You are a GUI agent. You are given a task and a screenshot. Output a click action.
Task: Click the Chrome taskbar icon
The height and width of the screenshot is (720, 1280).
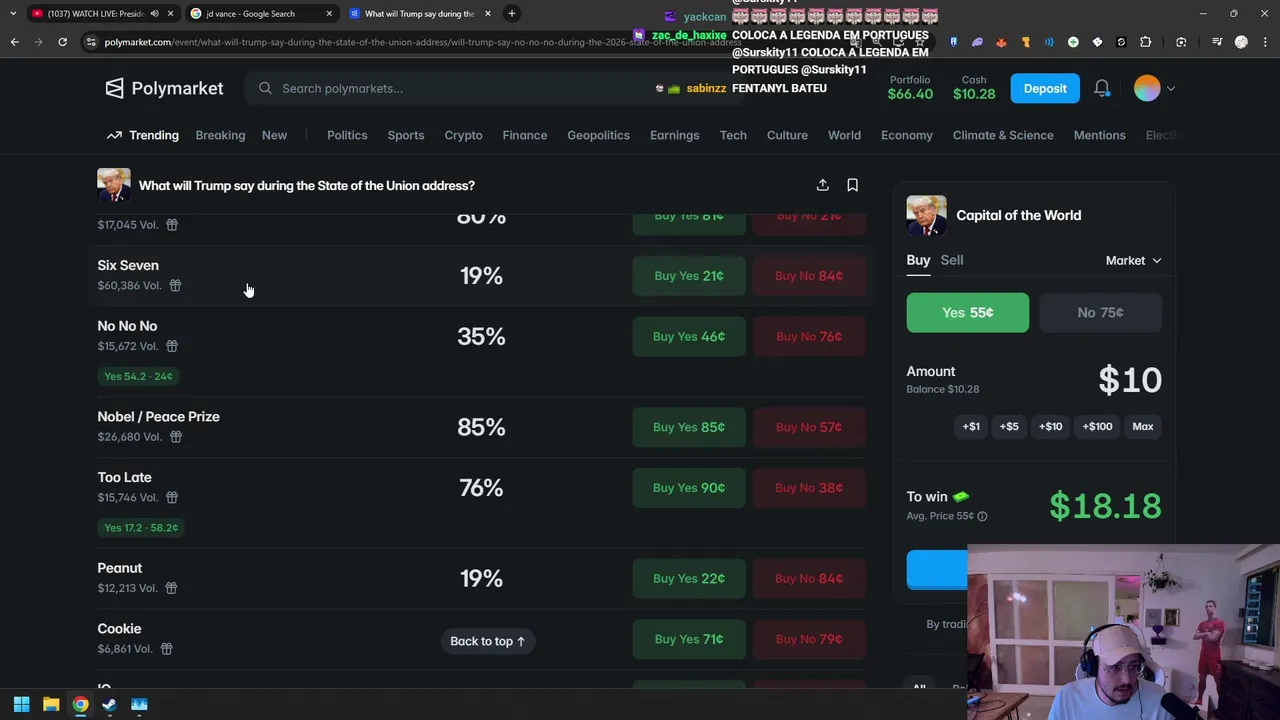point(80,704)
